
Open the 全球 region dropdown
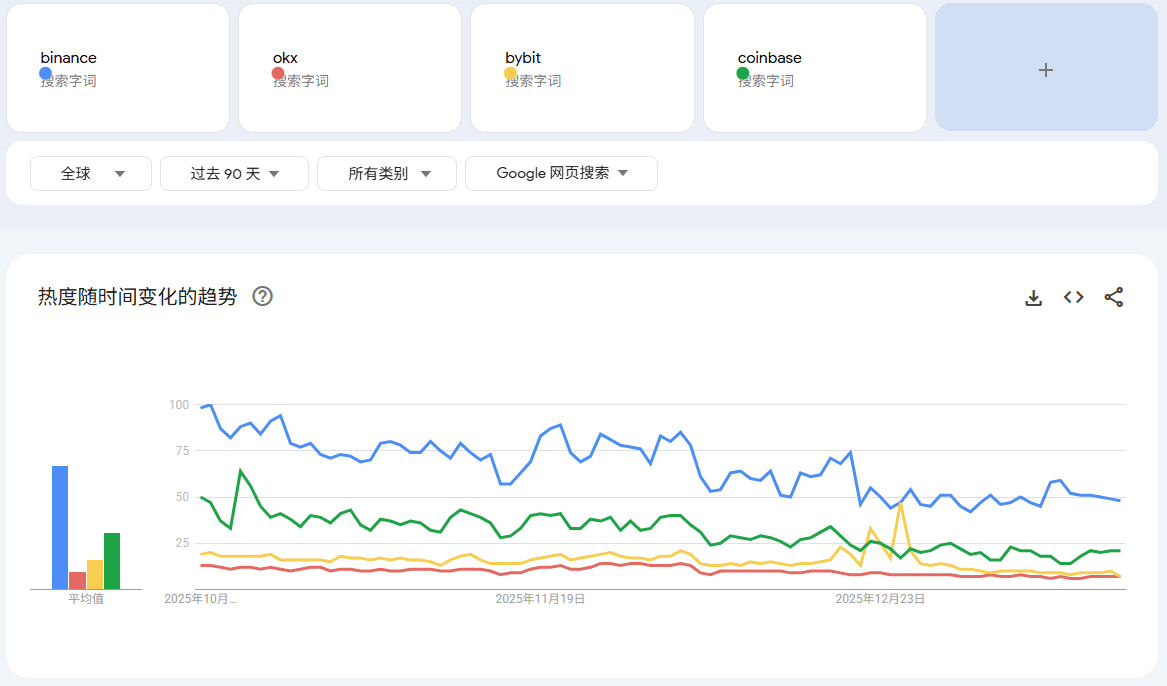pos(91,173)
